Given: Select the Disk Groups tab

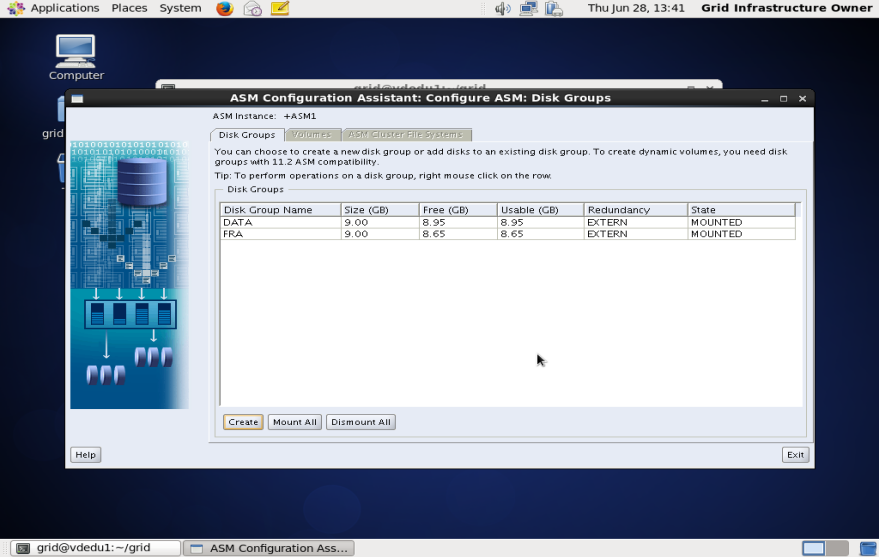Looking at the screenshot, I should 247,135.
